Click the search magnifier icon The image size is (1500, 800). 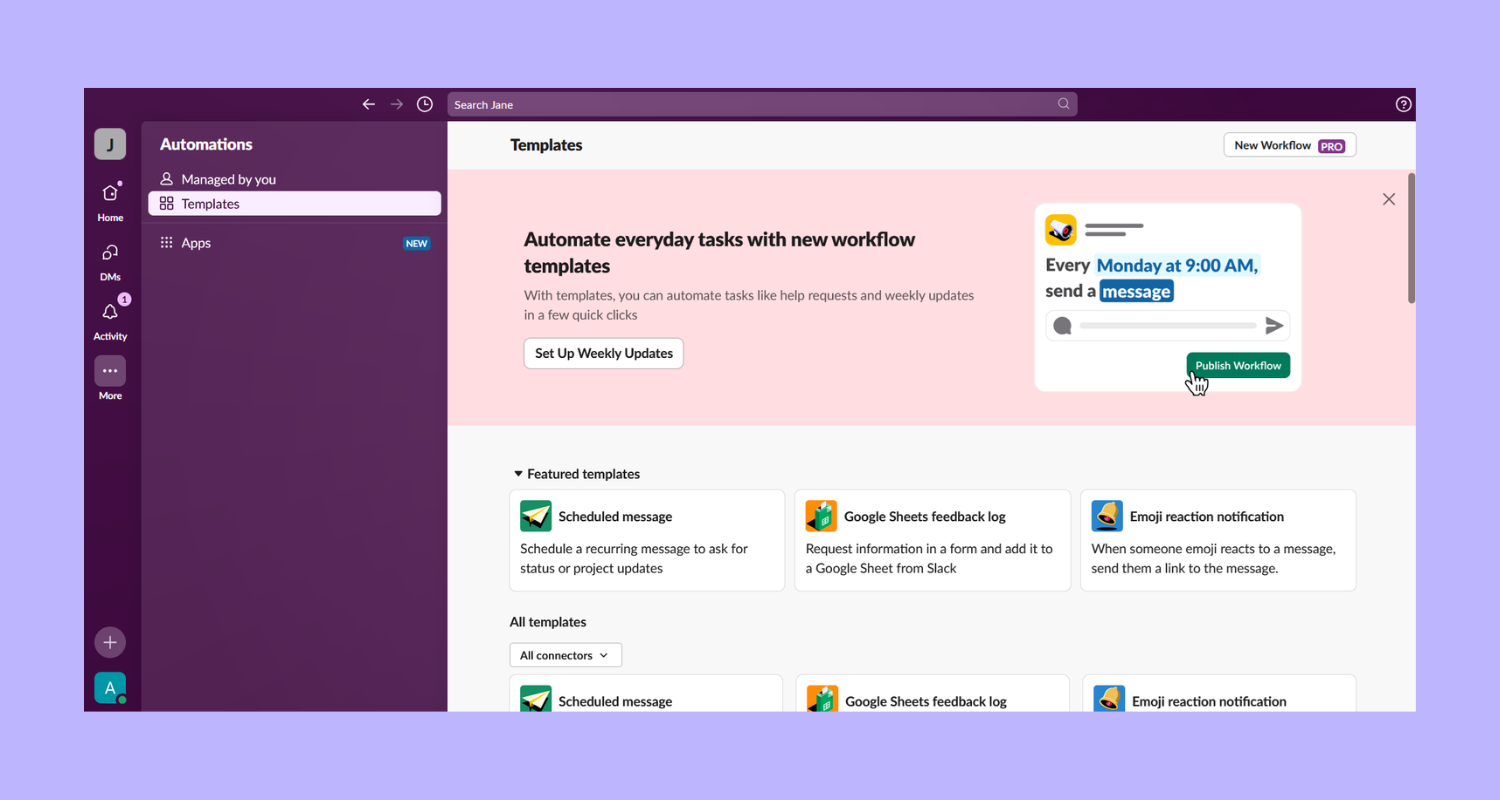[x=1064, y=104]
